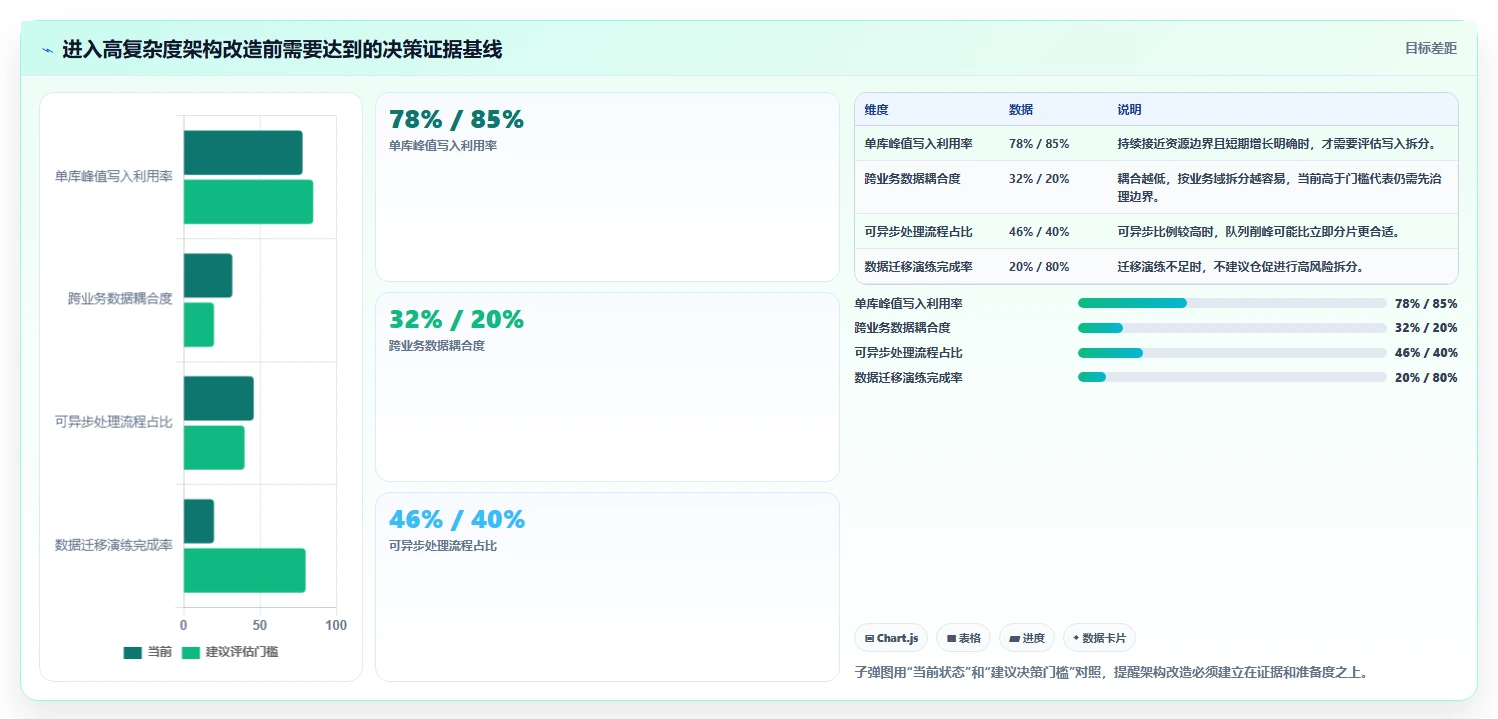Viewport: 1498px width, 719px height.
Task: Click table value 78% / 85%
Action: (1039, 144)
